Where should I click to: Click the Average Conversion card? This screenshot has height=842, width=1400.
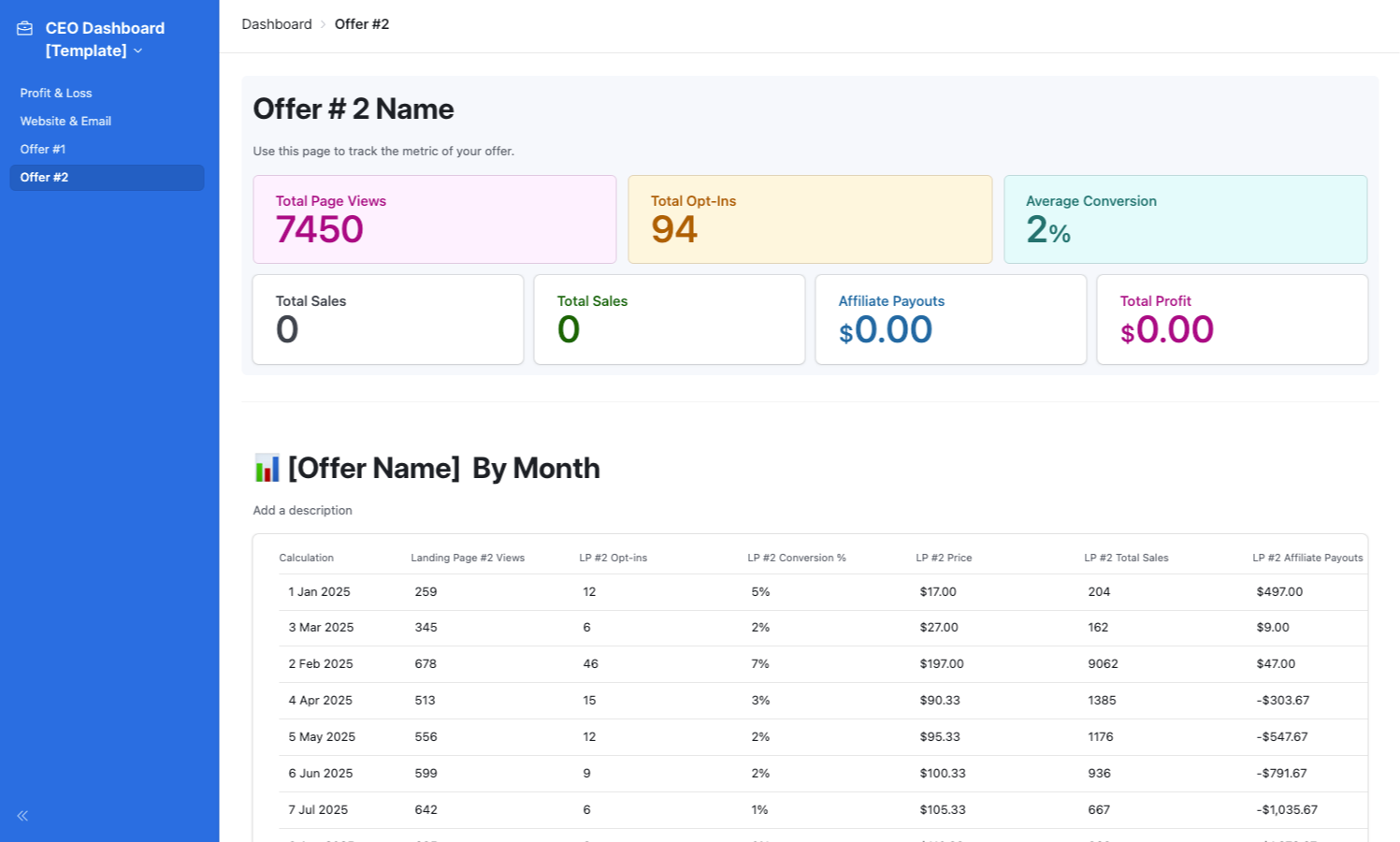(1185, 219)
